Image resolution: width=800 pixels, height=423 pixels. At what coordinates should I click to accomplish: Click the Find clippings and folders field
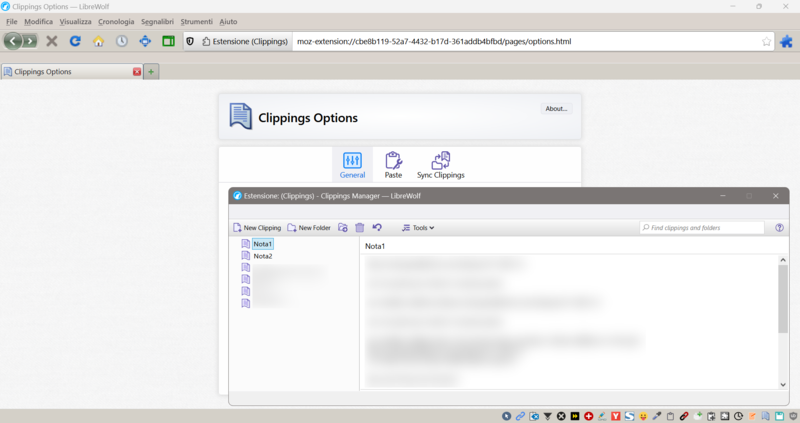(702, 228)
